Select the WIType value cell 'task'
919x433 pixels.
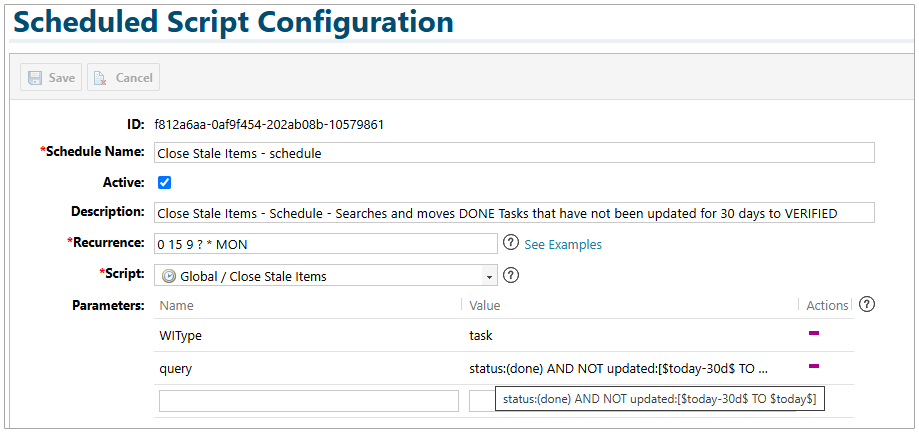click(481, 335)
